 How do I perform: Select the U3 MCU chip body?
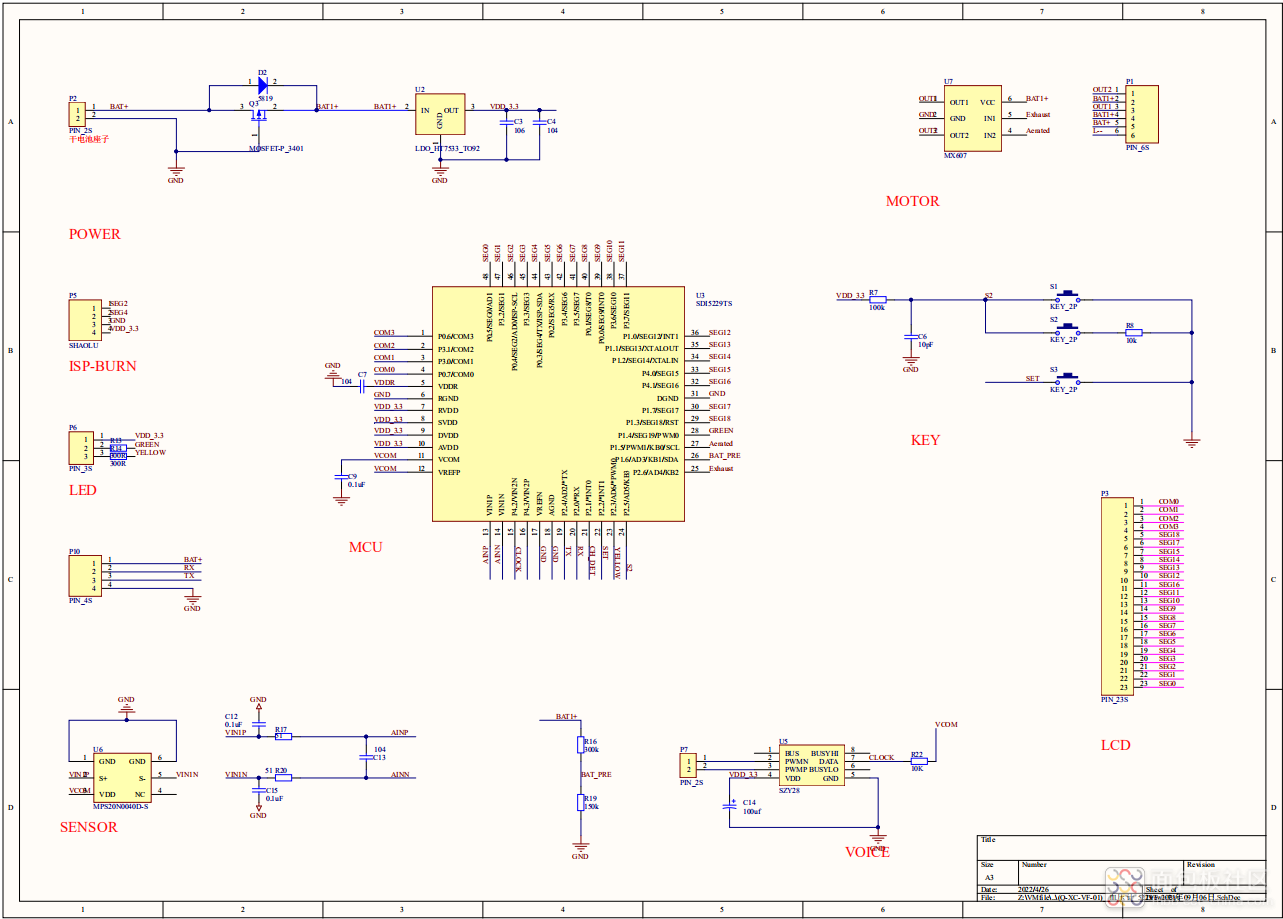click(558, 404)
